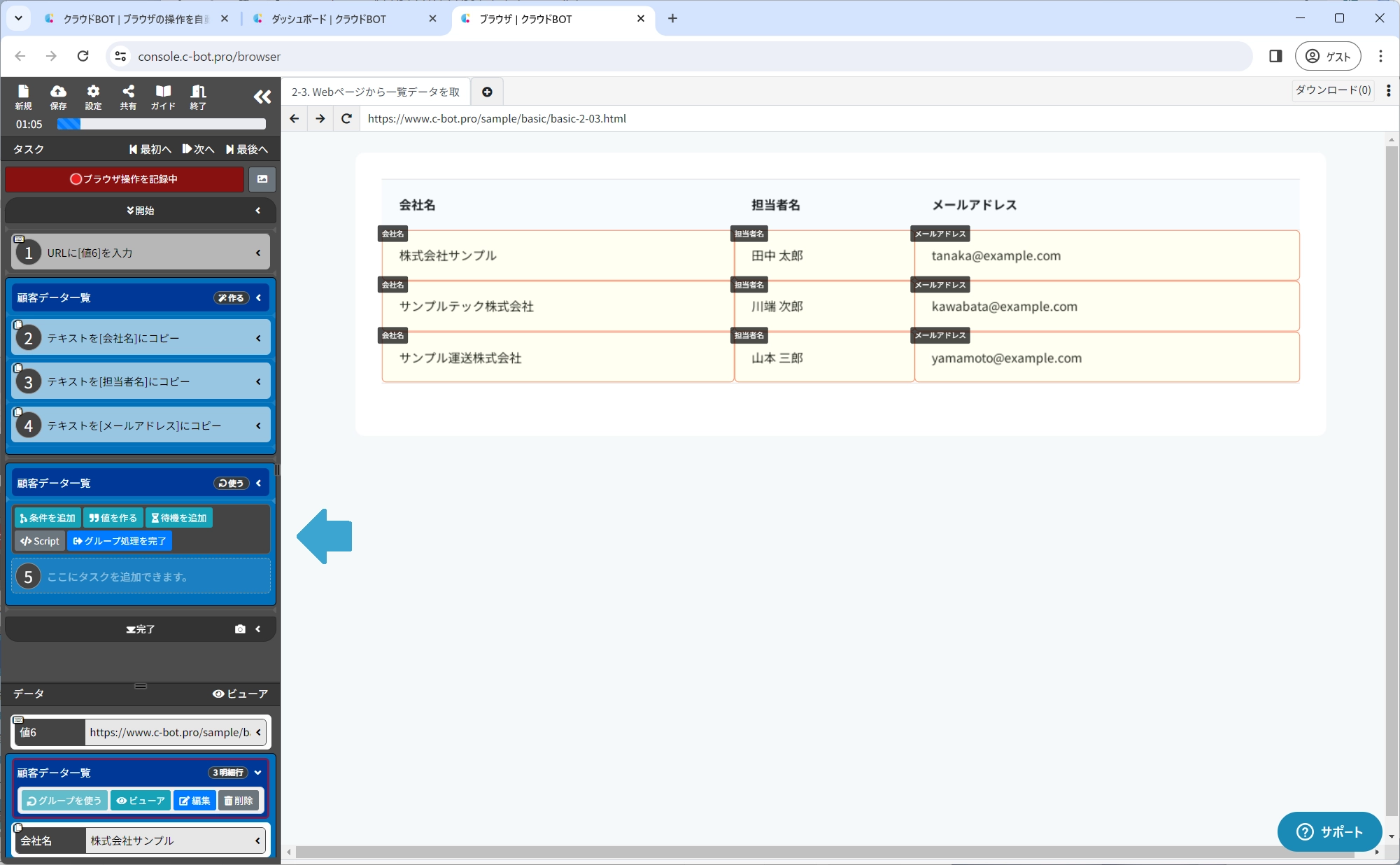Screen dimensions: 1400x865
Task: Toggle 使う mode on 顧客データ一覧 group
Action: point(231,484)
